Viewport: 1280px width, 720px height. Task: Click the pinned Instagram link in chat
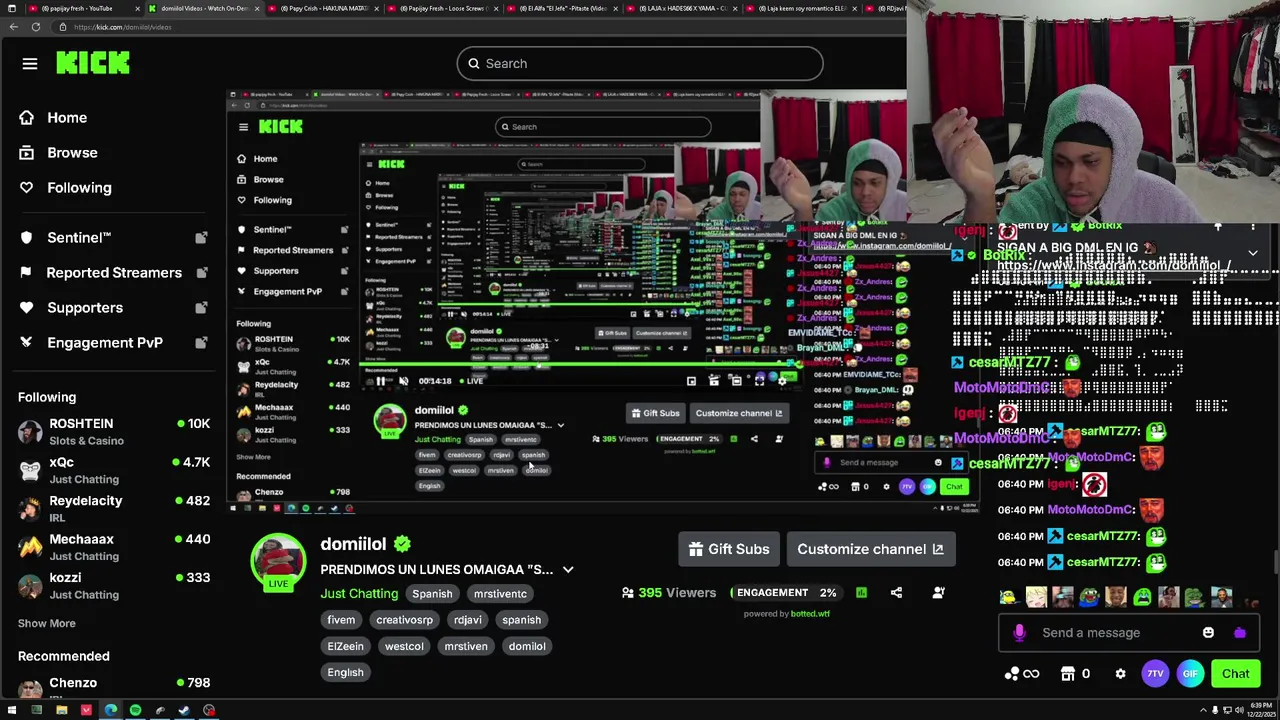(x=1114, y=265)
